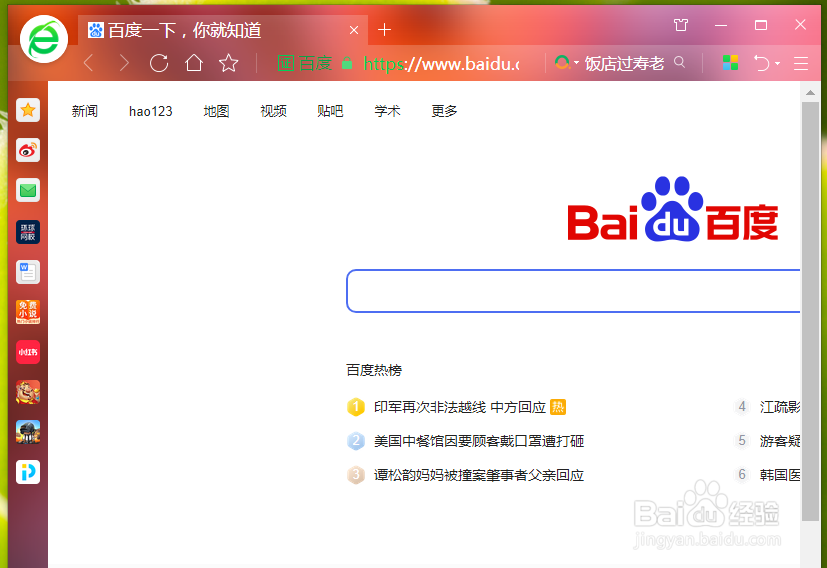Viewport: 827px width, 568px height.
Task: Open the green mail sidebar icon
Action: pyautogui.click(x=28, y=190)
